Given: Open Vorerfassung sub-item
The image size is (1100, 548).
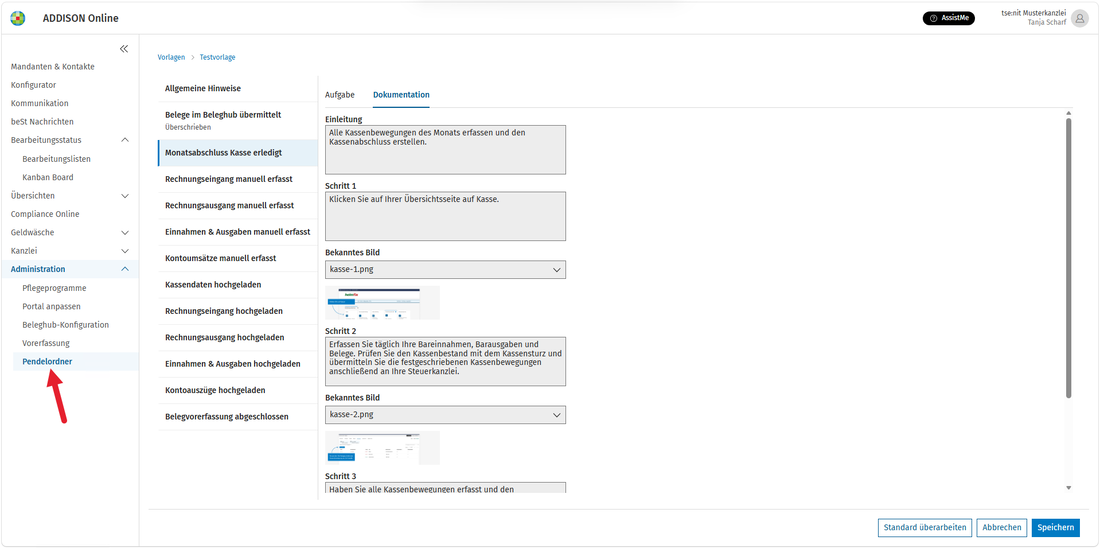Looking at the screenshot, I should (x=46, y=343).
